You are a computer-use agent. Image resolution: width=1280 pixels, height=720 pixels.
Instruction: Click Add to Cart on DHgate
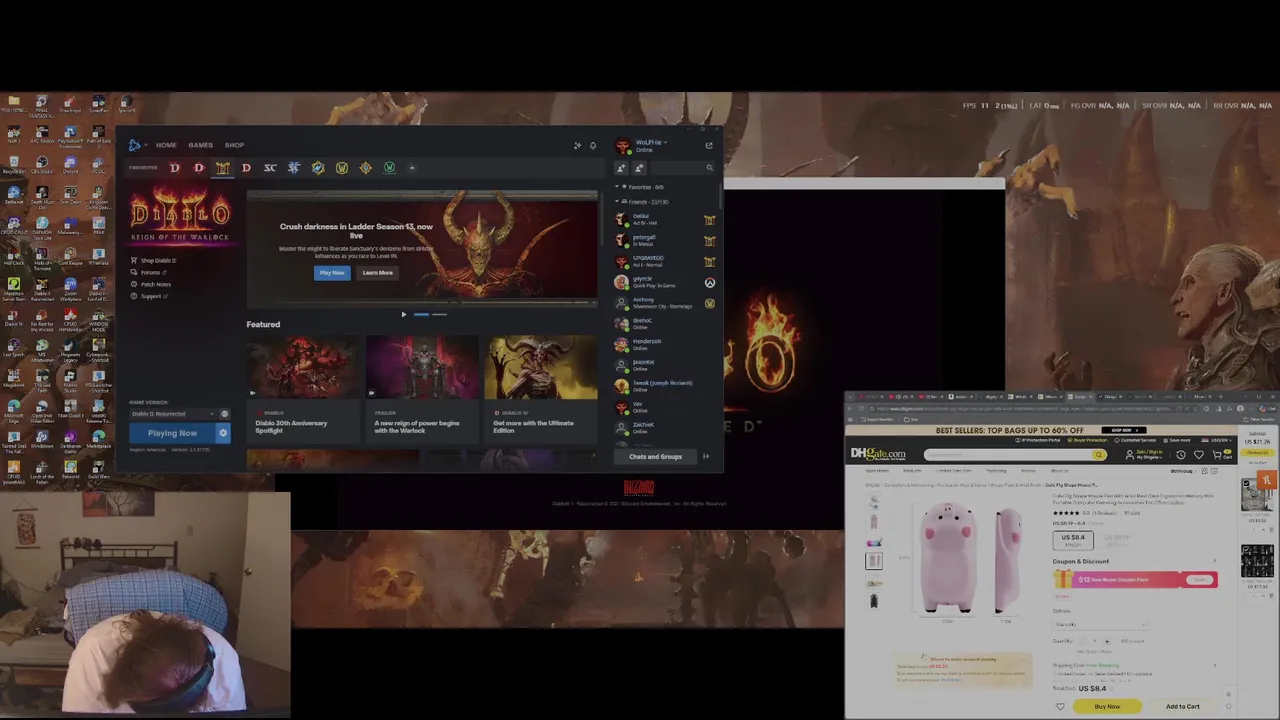(1183, 706)
